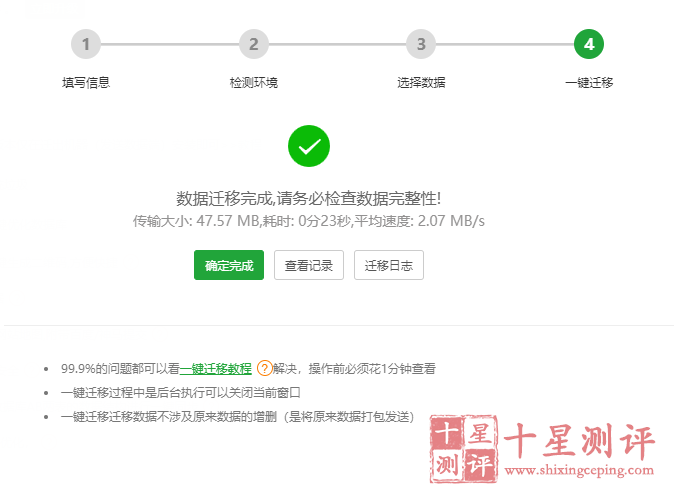Click the green success checkmark icon
677x504 pixels.
coord(309,146)
